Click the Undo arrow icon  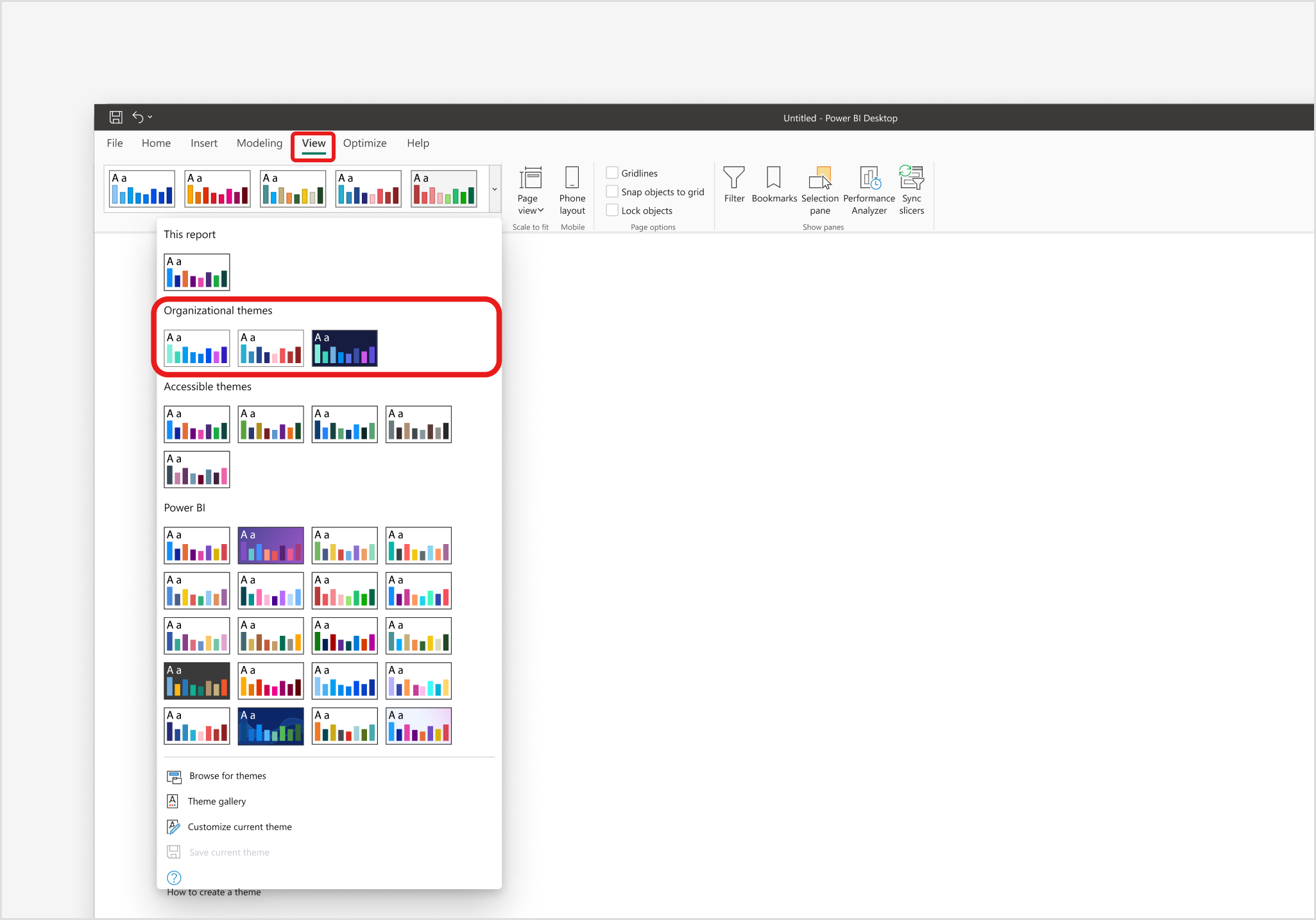click(x=137, y=117)
